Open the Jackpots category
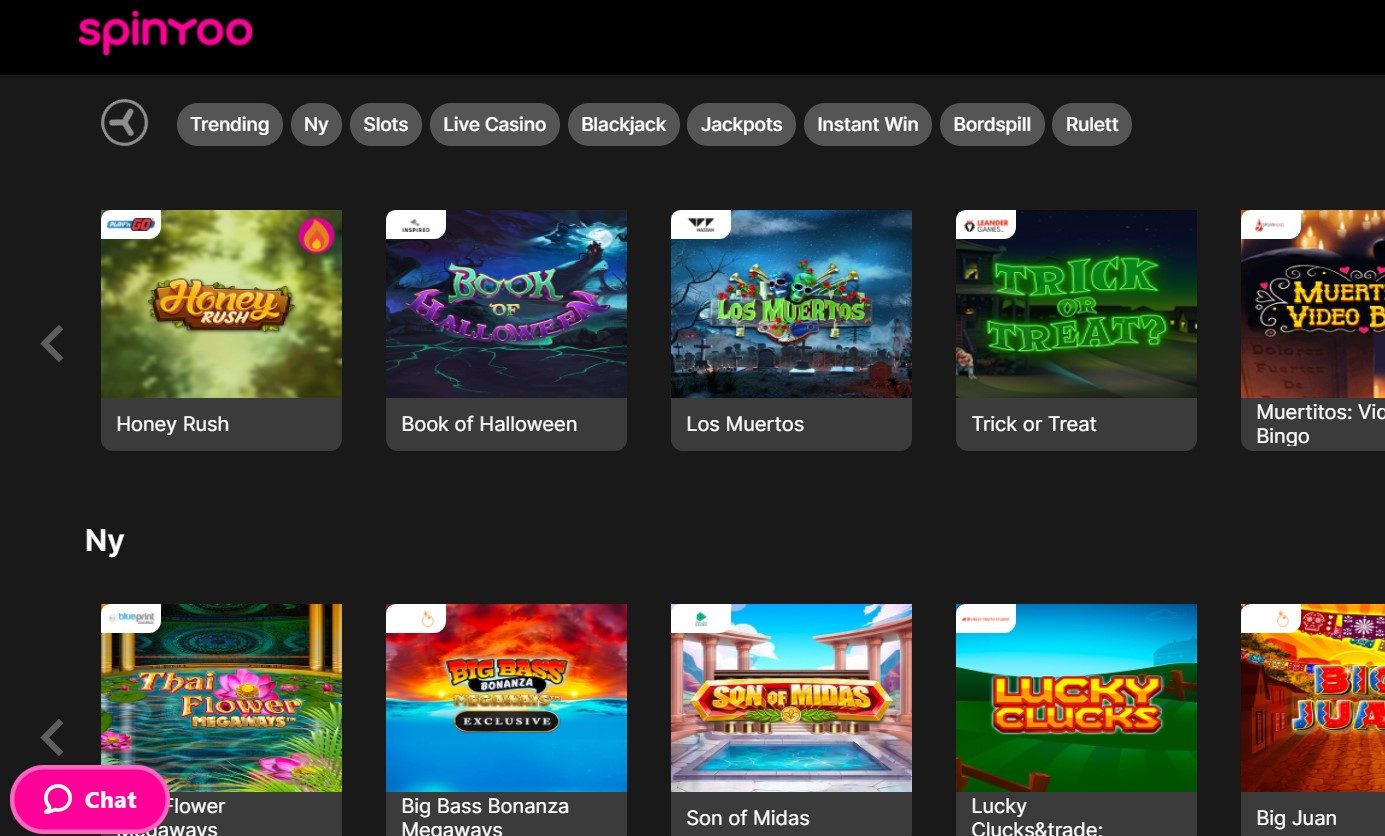This screenshot has width=1385, height=836. pyautogui.click(x=741, y=125)
